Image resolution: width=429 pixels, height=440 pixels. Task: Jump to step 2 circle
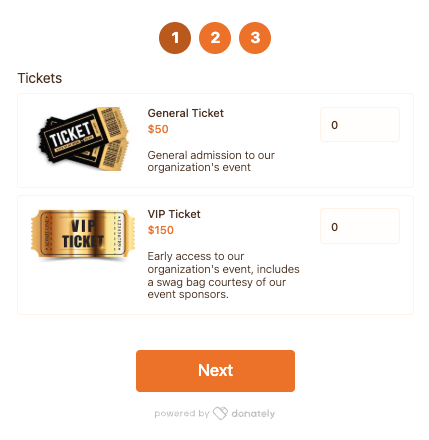tap(215, 38)
